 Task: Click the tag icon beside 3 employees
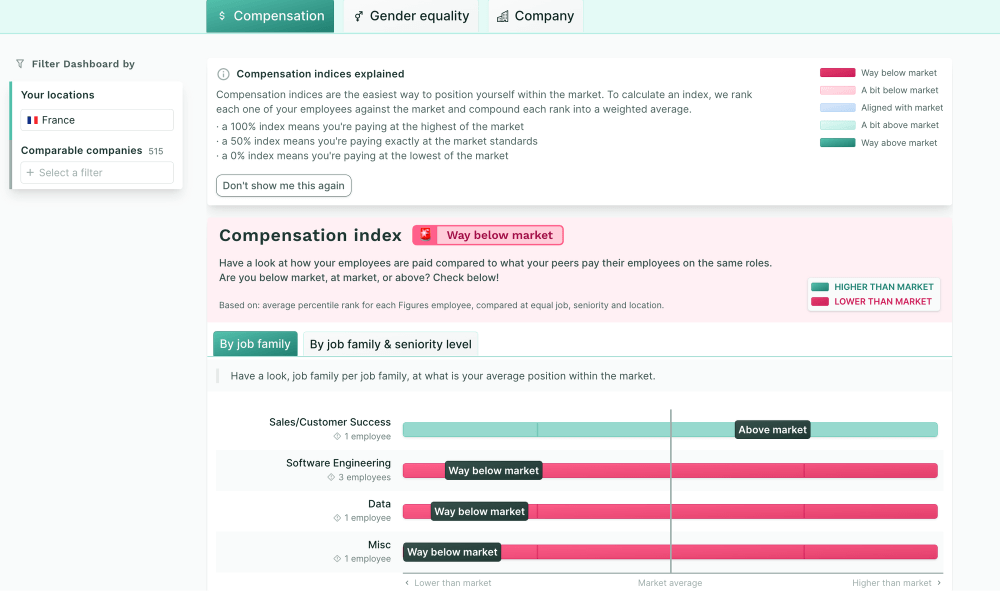pos(331,477)
